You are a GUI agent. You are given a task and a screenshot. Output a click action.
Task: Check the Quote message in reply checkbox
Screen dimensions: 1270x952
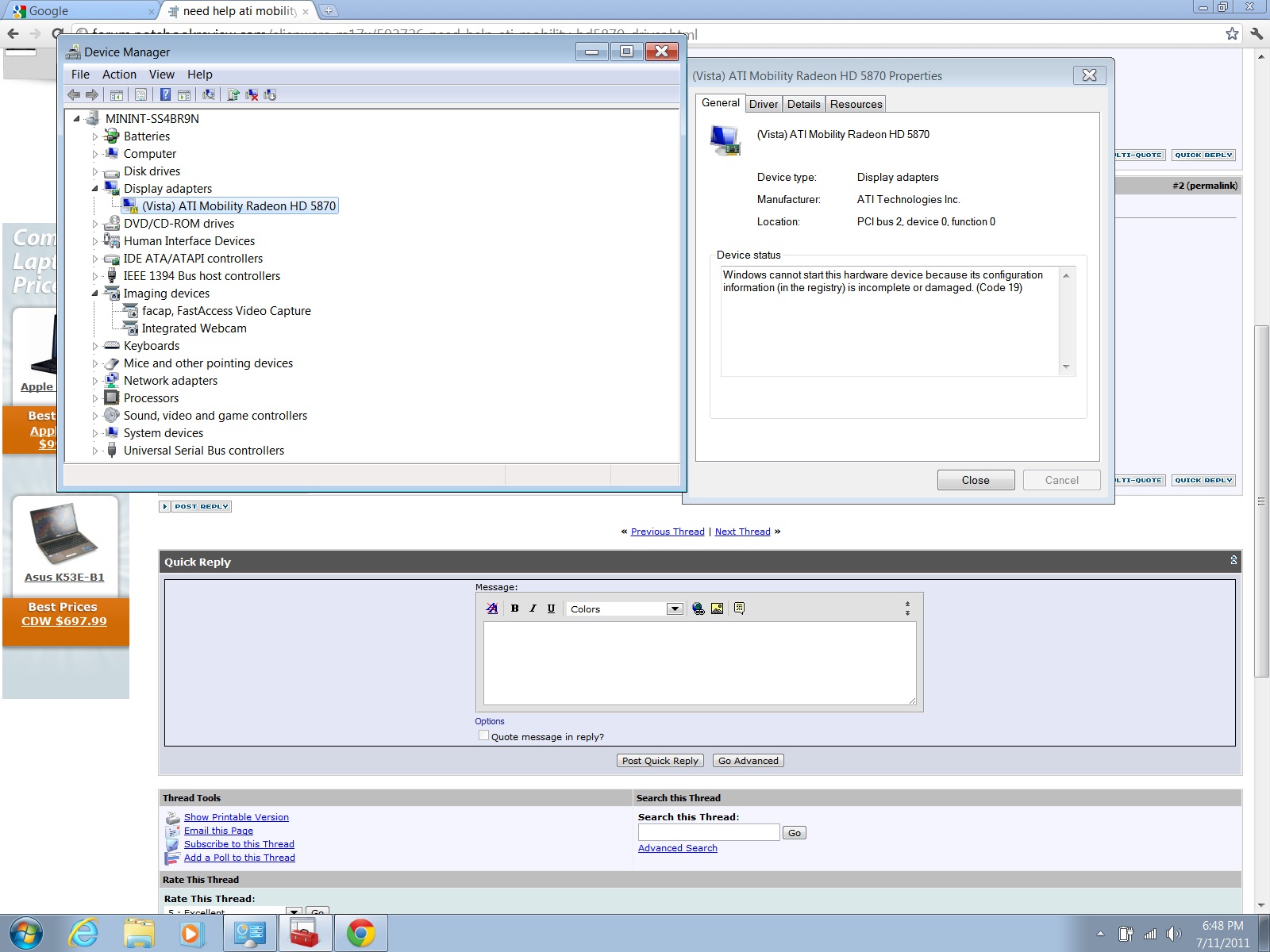click(x=483, y=735)
